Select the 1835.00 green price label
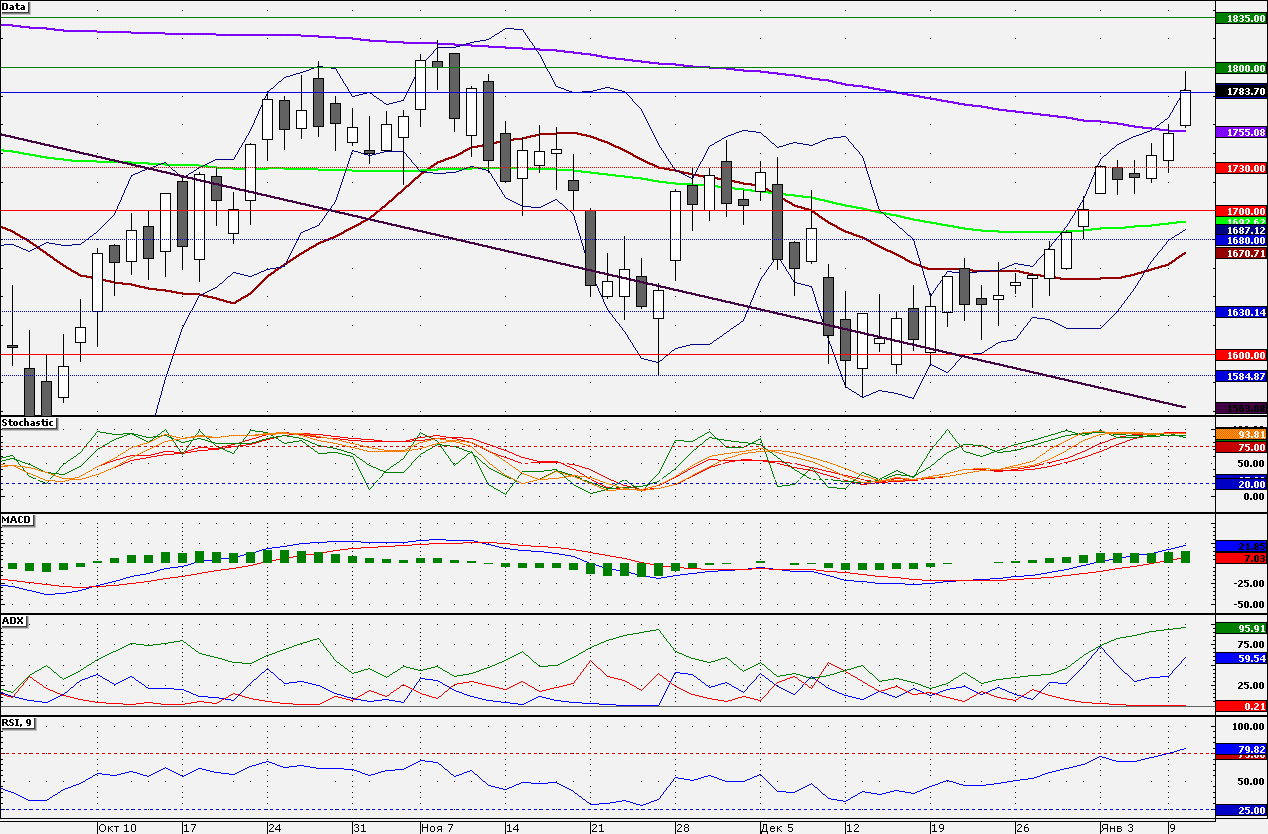The height and width of the screenshot is (834, 1268). (x=1240, y=18)
